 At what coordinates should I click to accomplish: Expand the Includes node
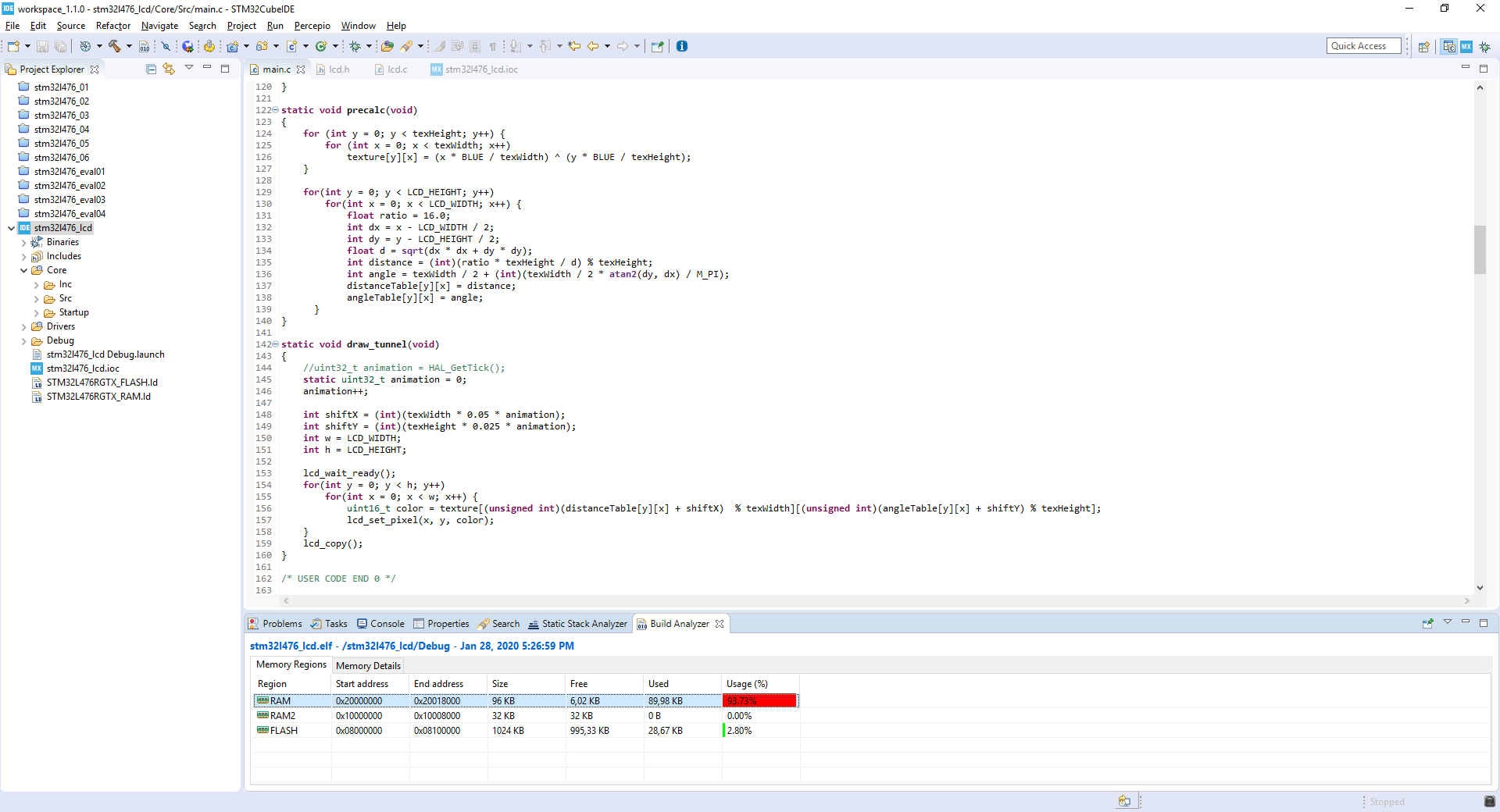pos(23,257)
